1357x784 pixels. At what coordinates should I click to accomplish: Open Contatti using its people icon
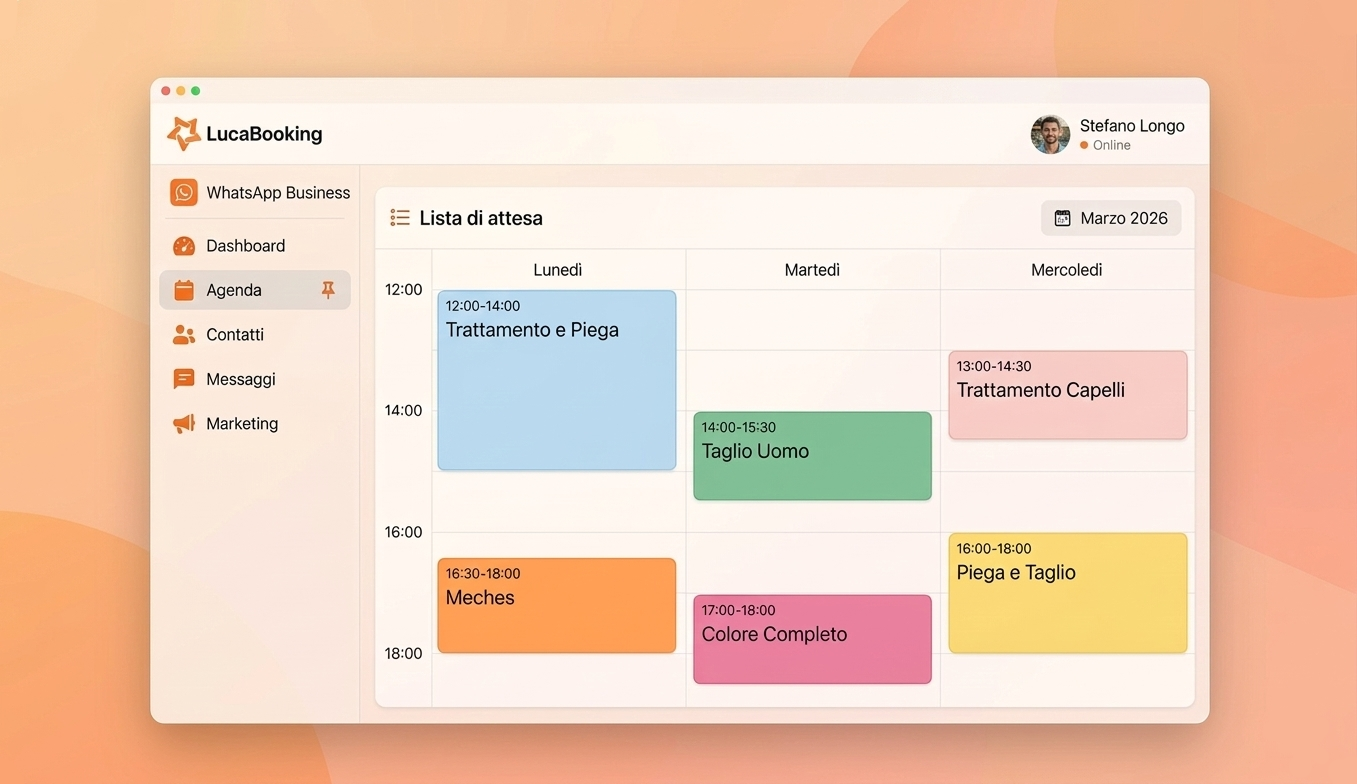184,334
